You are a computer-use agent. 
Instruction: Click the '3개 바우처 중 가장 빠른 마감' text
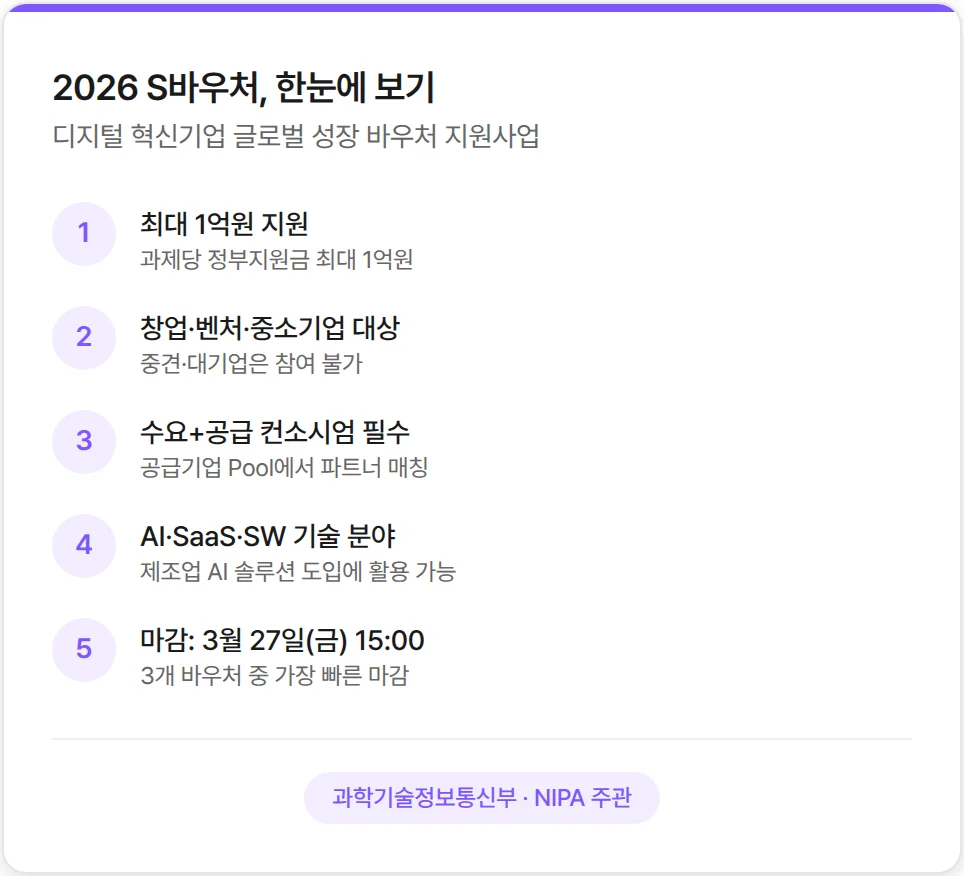pos(274,676)
